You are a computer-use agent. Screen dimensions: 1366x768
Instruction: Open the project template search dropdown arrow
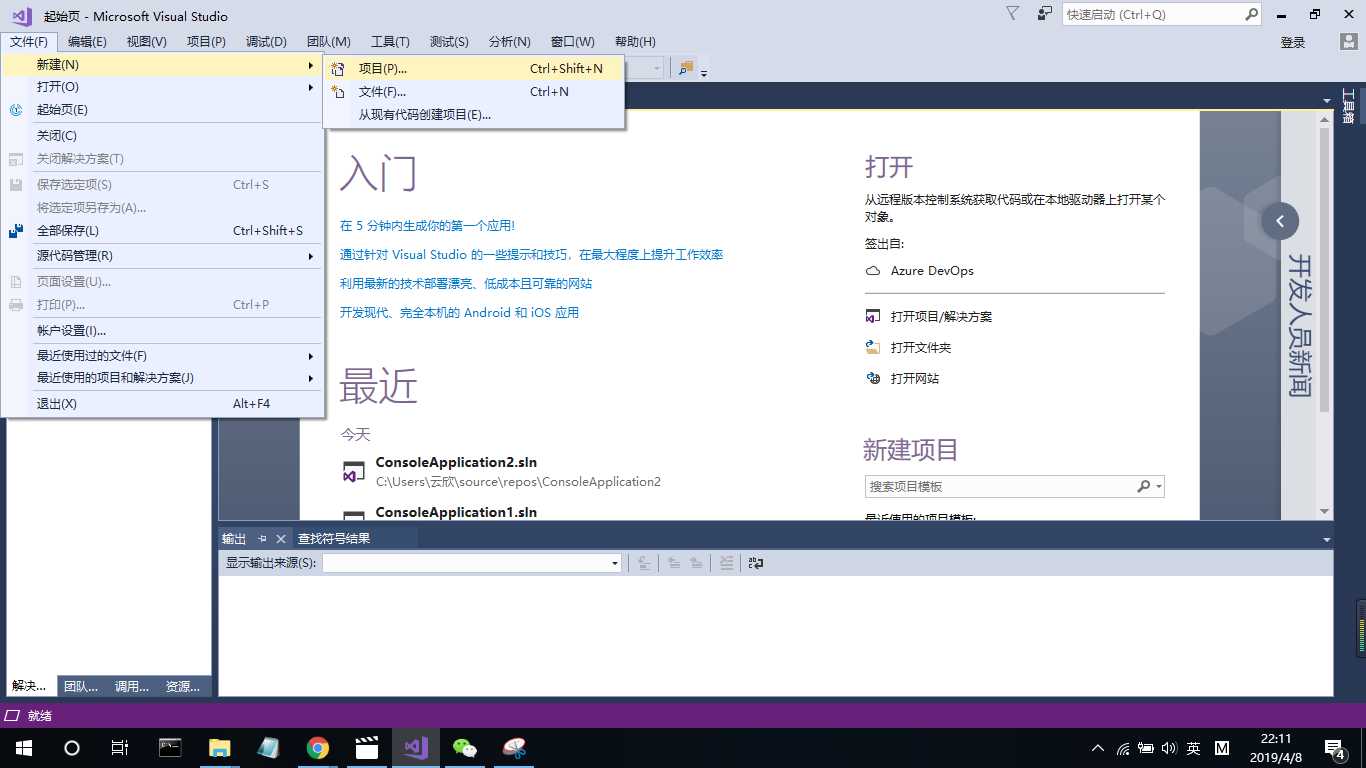click(1159, 487)
